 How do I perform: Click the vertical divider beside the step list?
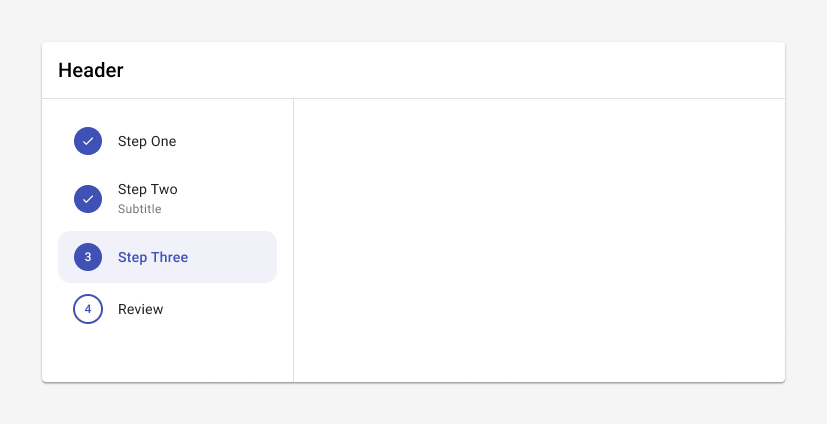coord(293,240)
